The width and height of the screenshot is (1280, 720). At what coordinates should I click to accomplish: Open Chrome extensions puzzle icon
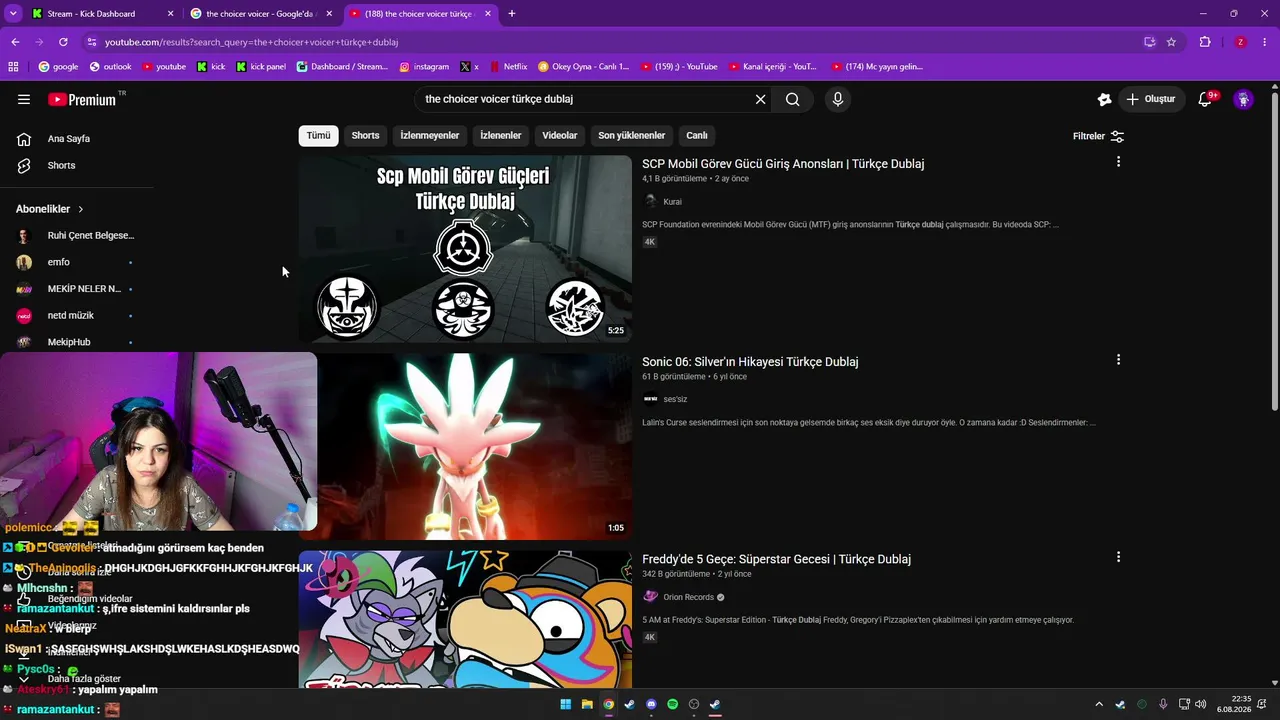[1205, 42]
